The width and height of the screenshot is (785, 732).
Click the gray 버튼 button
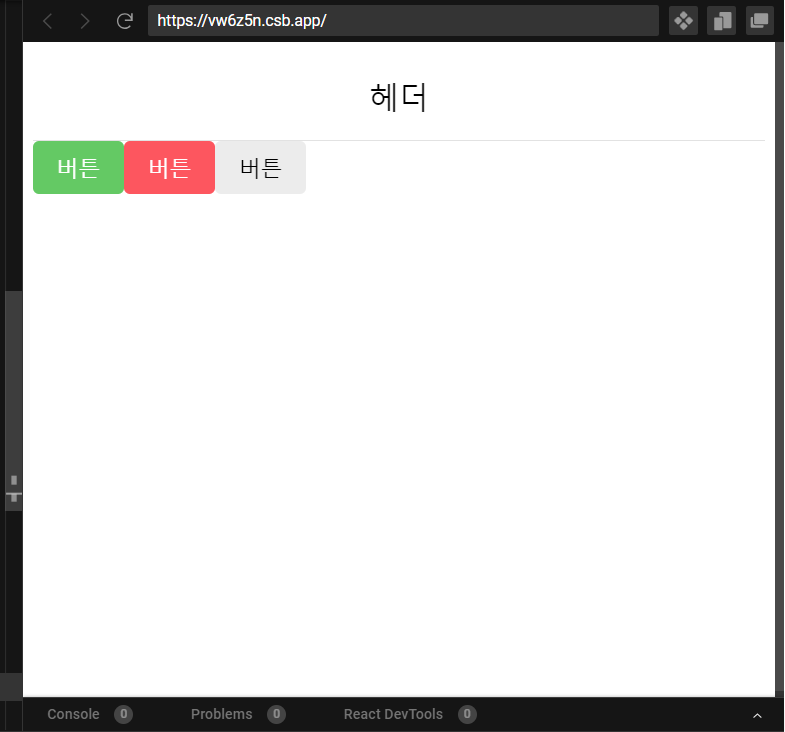[x=261, y=167]
